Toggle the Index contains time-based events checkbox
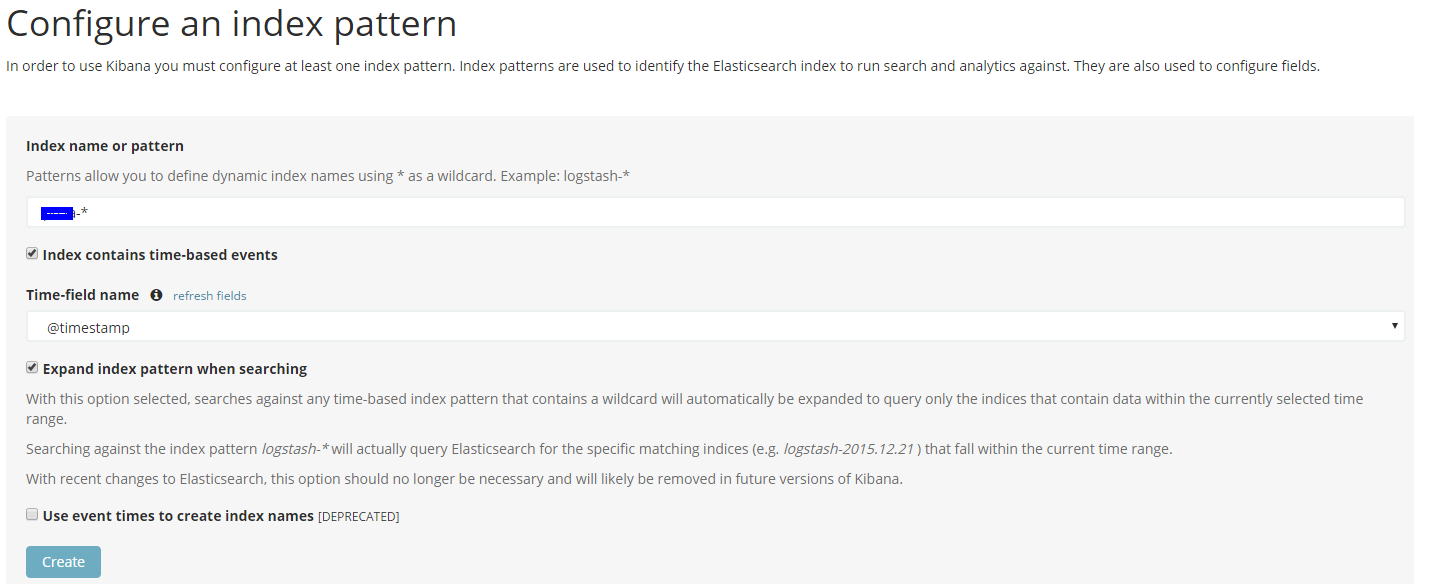The height and width of the screenshot is (587, 1431). click(x=32, y=254)
